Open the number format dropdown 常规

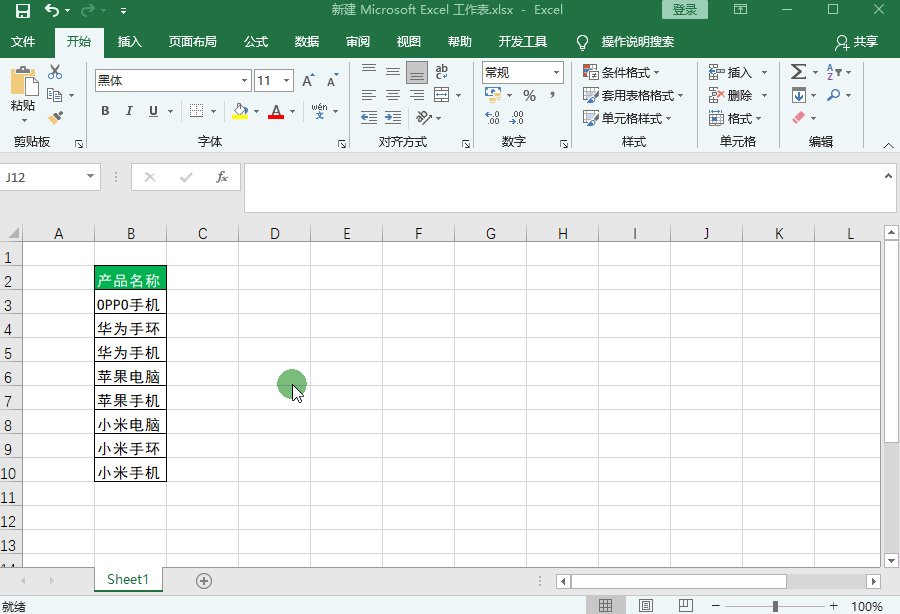[556, 72]
